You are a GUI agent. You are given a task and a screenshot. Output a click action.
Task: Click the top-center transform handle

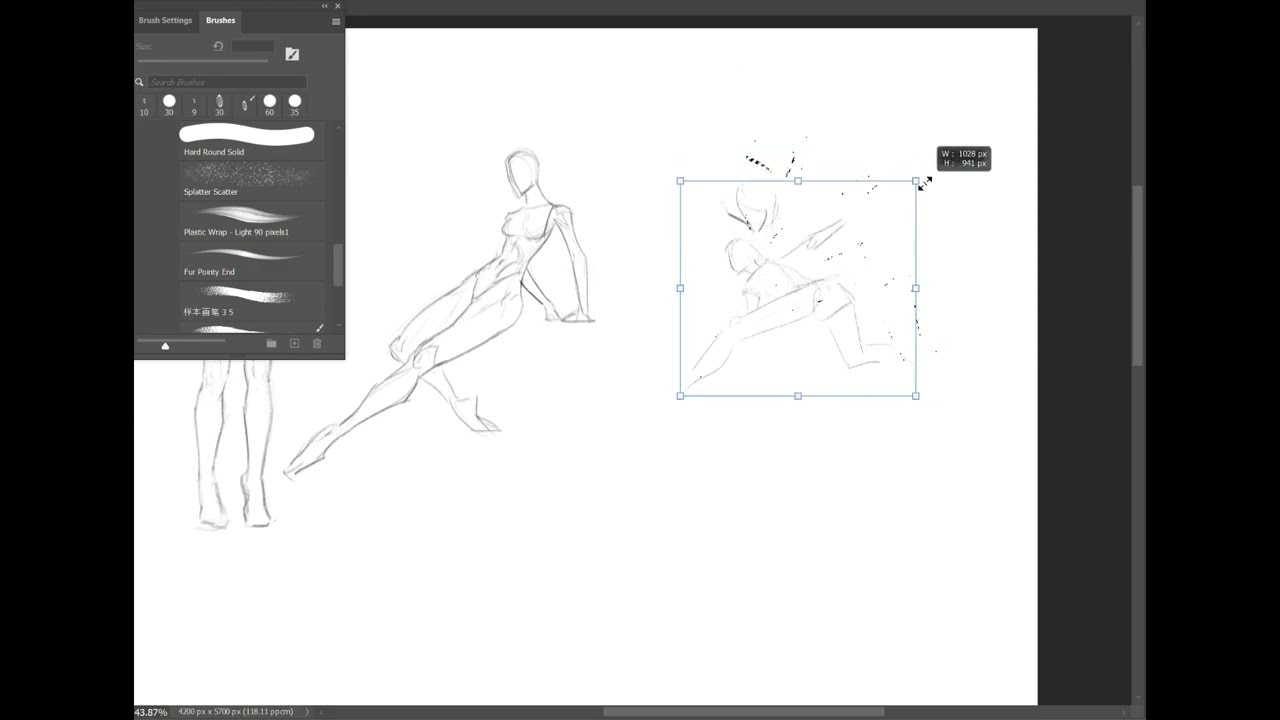798,181
